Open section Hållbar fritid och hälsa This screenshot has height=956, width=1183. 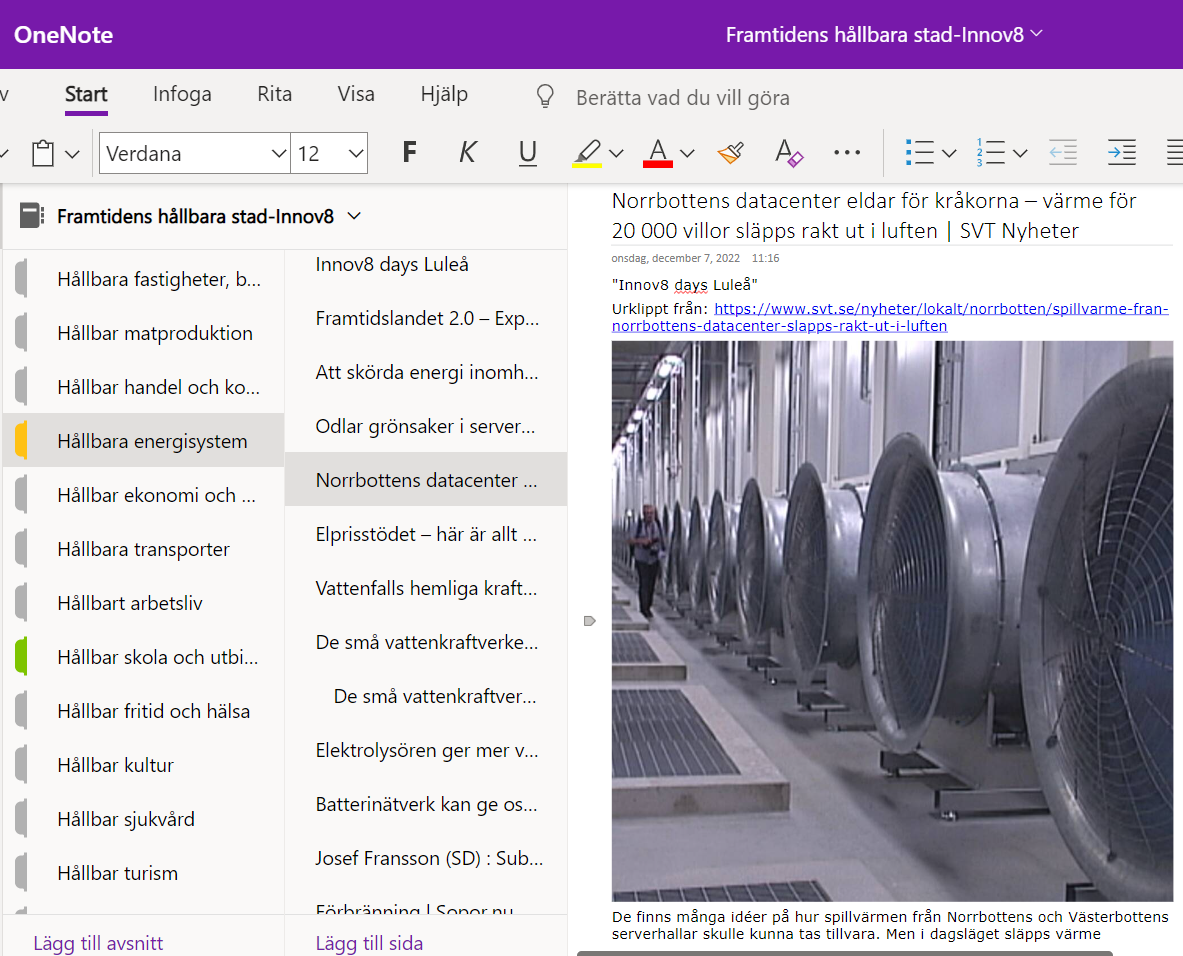[x=143, y=711]
